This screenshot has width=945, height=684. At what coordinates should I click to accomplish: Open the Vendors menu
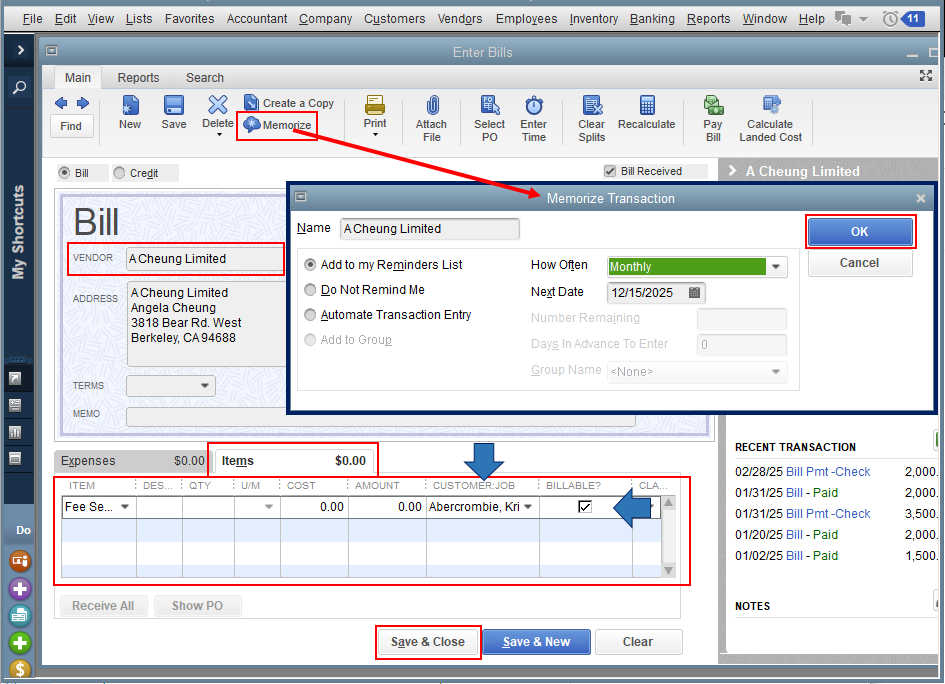[x=460, y=19]
